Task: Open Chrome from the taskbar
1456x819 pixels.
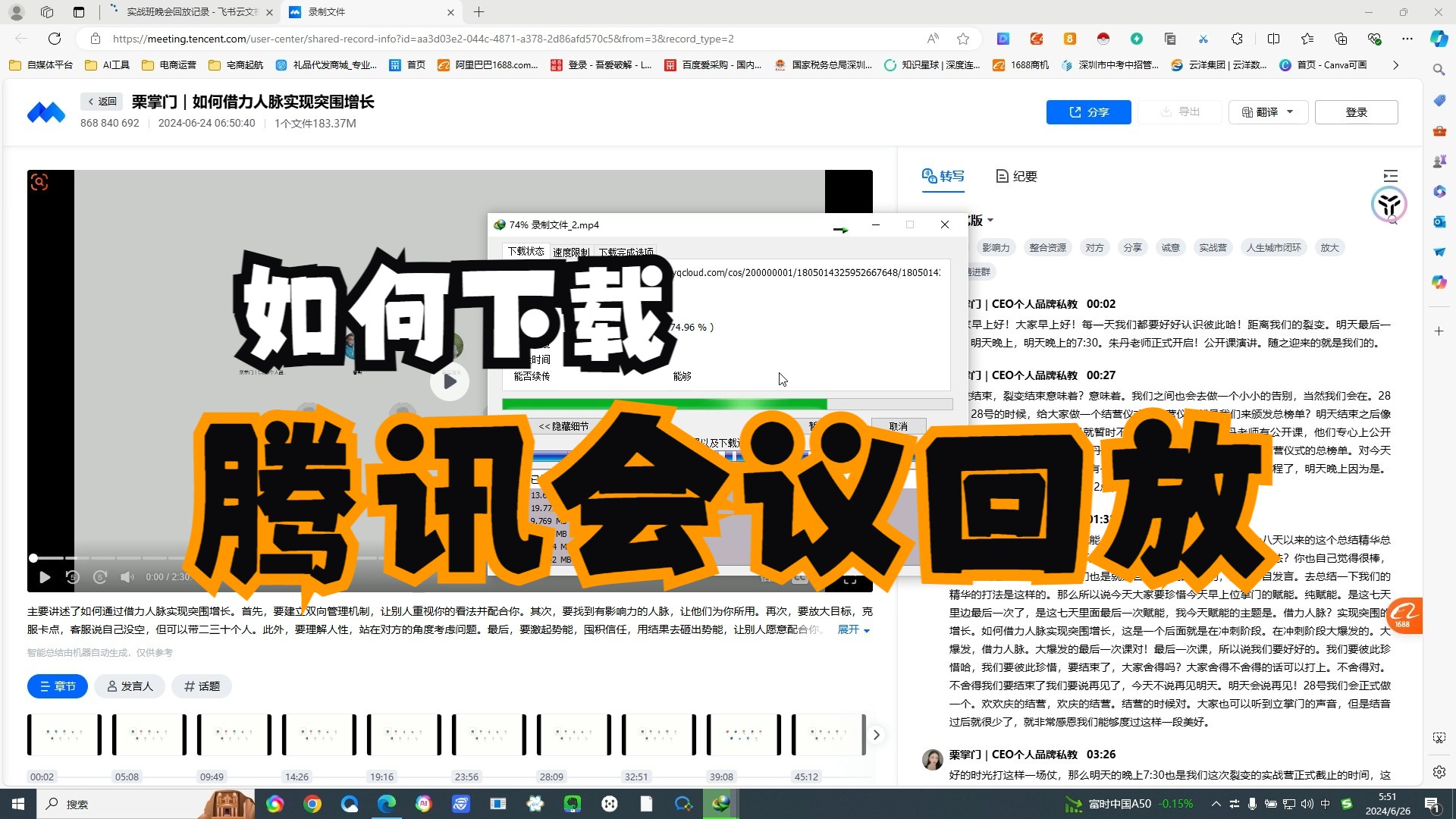Action: coord(312,804)
